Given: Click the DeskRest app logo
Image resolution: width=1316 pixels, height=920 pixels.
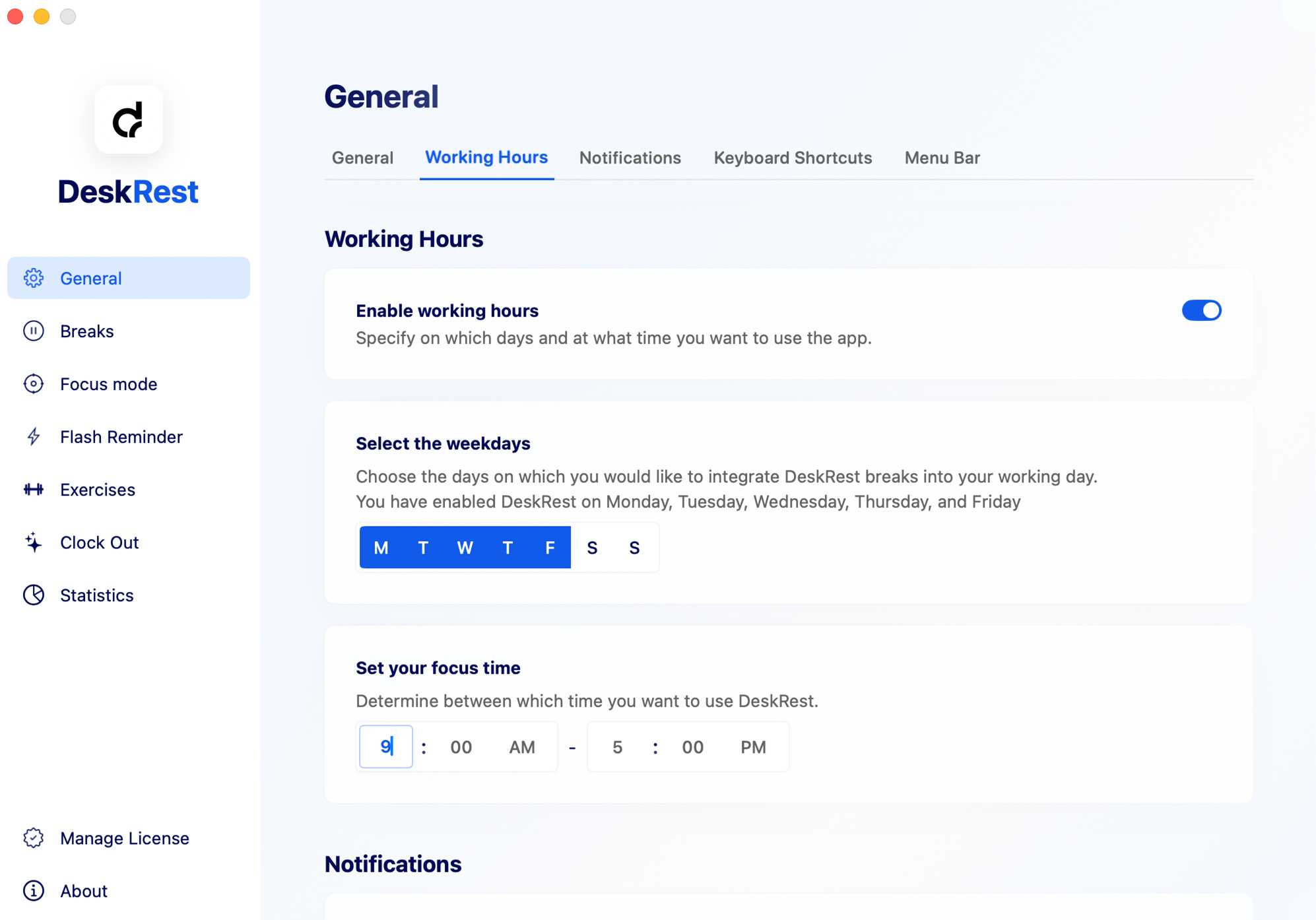Looking at the screenshot, I should 129,119.
